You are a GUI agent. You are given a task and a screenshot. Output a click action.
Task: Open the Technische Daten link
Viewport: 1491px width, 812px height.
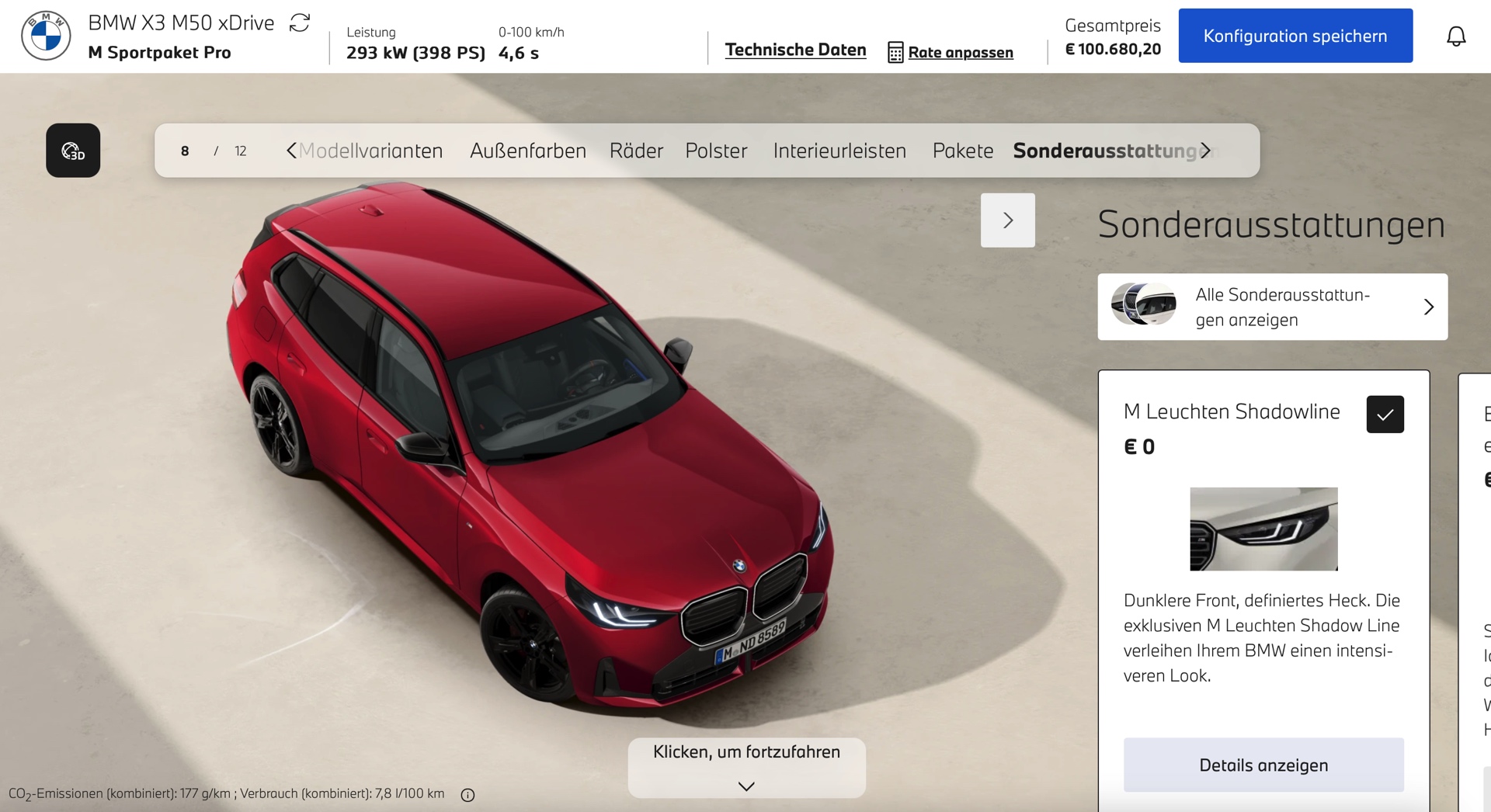pos(795,50)
